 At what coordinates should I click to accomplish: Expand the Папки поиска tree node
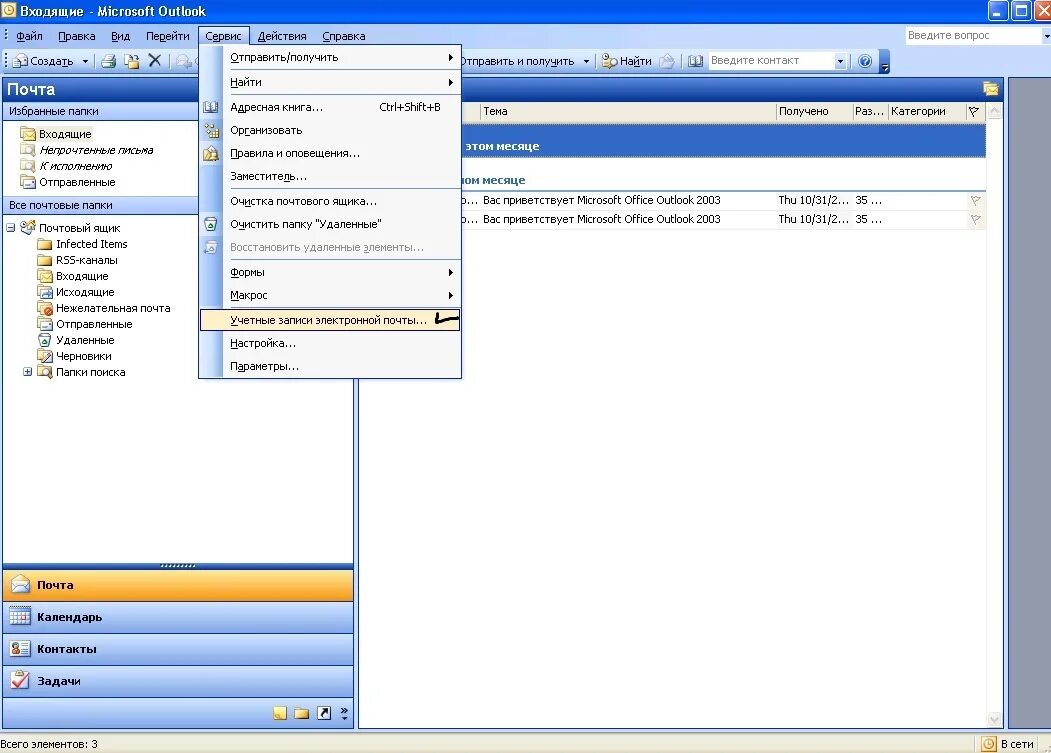27,371
